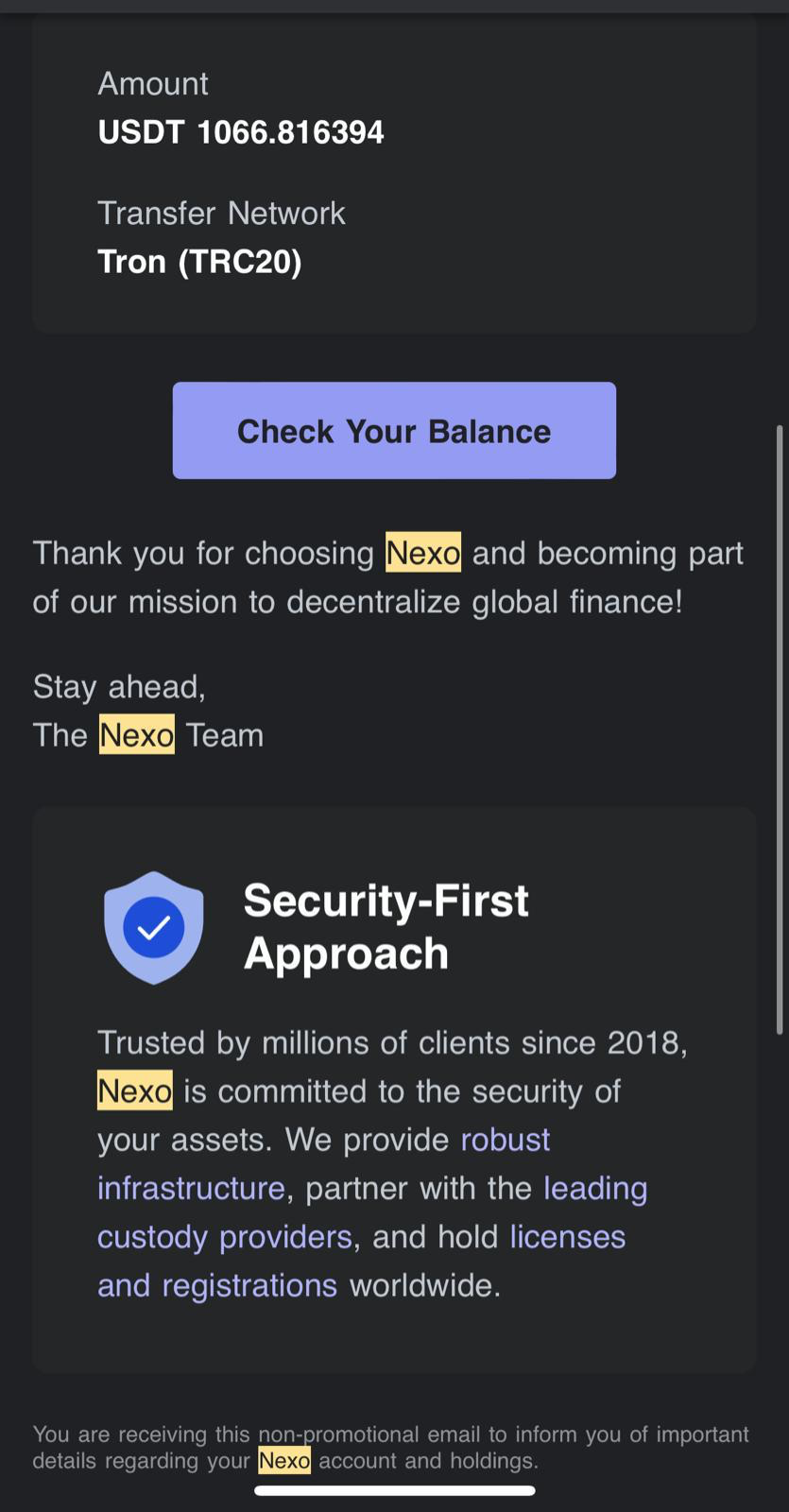
Task: Click the Amount label
Action: pyautogui.click(x=153, y=84)
